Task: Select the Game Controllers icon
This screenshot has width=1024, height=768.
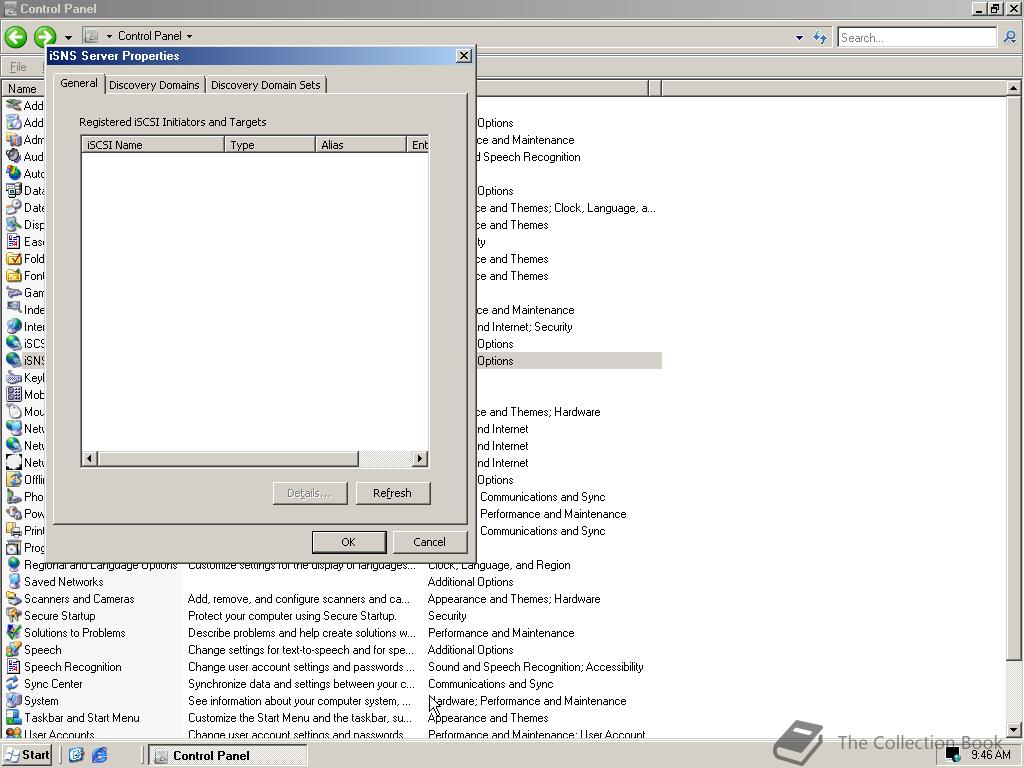Action: 13,292
